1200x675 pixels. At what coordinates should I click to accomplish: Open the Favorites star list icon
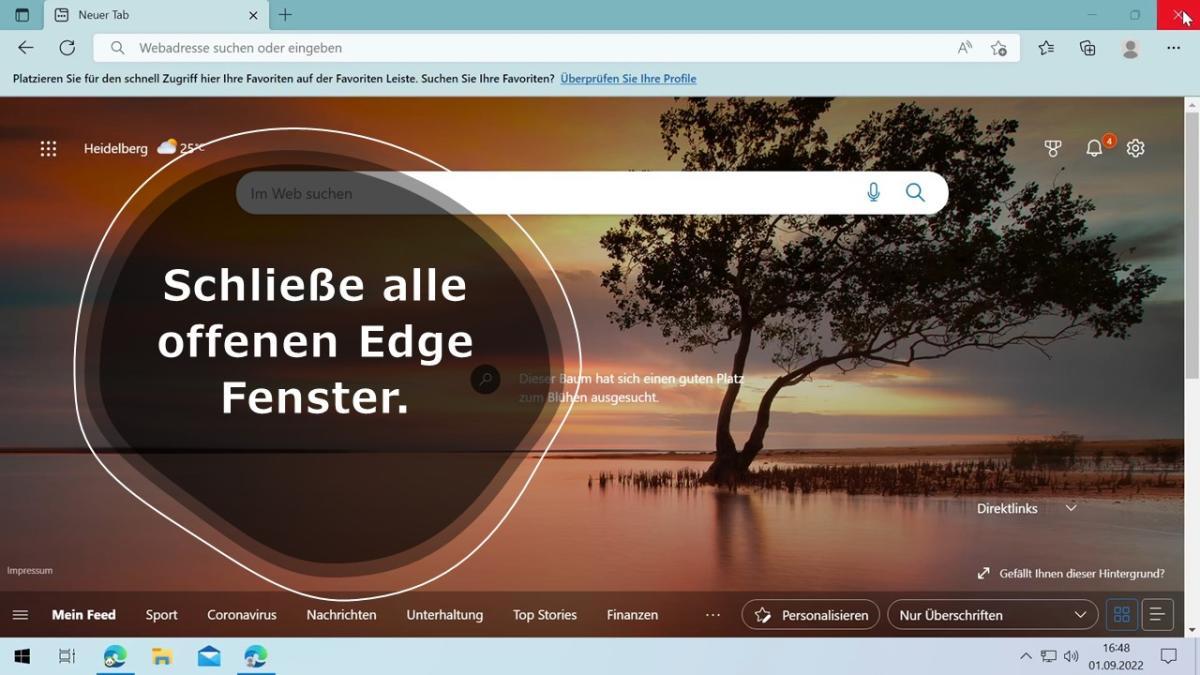coord(1046,48)
